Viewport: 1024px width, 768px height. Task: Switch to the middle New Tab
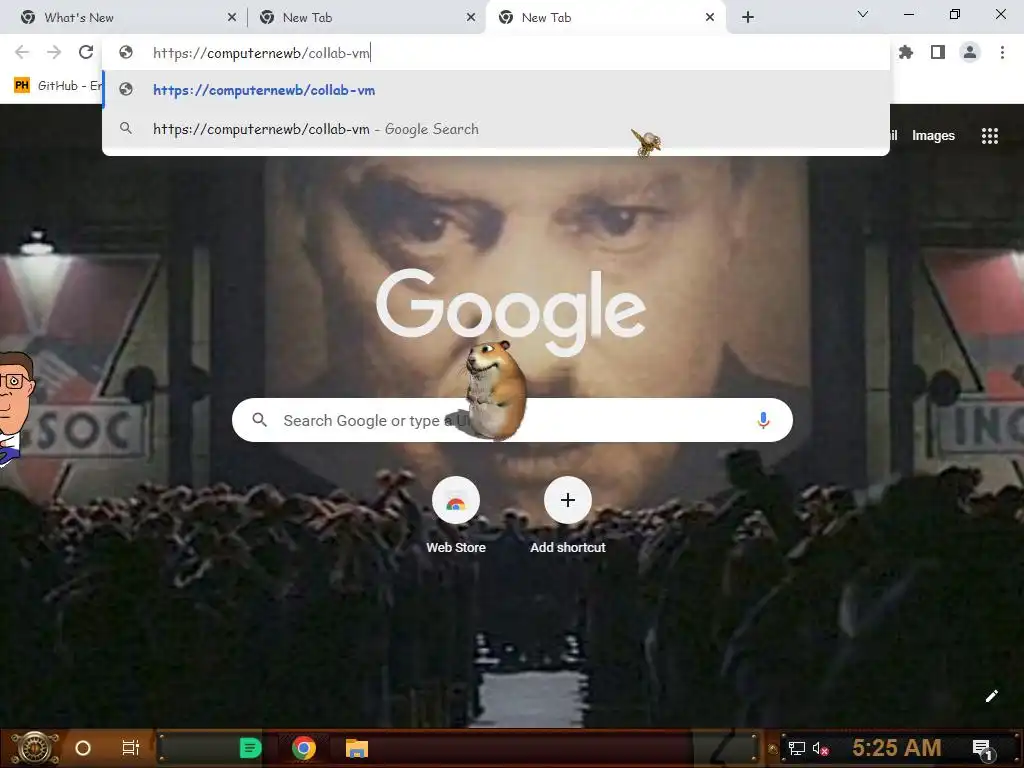pos(366,17)
